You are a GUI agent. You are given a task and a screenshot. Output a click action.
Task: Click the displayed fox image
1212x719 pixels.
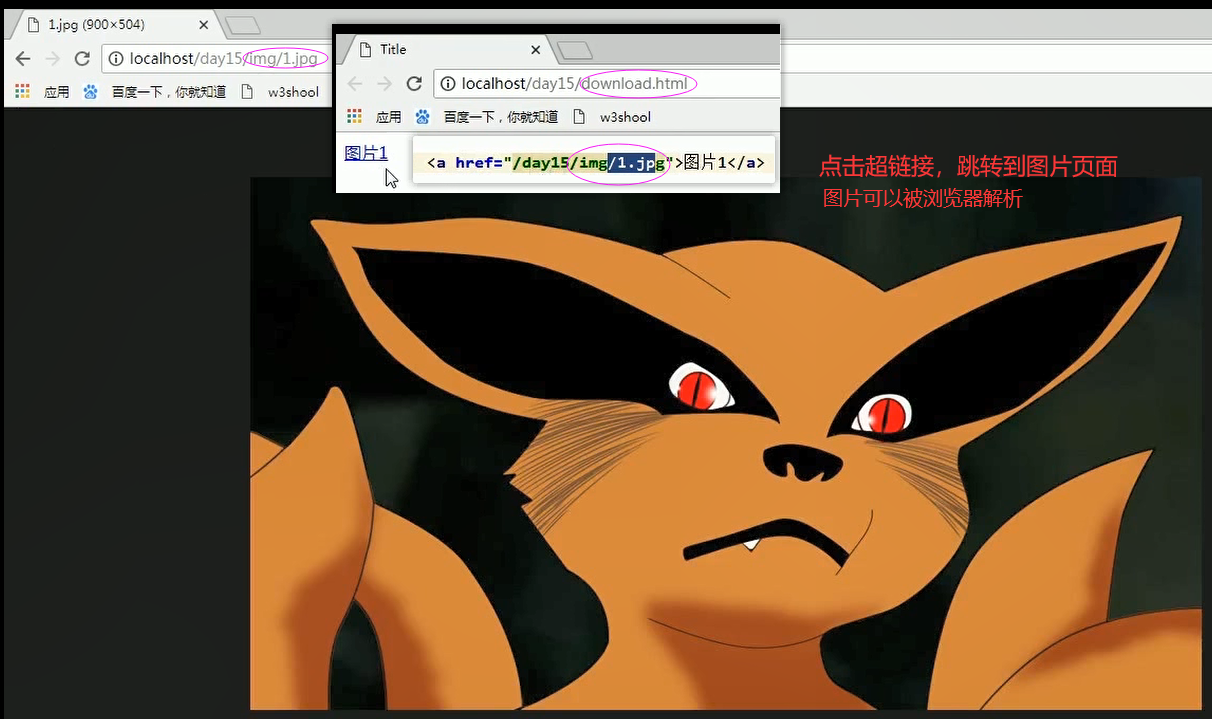click(726, 443)
